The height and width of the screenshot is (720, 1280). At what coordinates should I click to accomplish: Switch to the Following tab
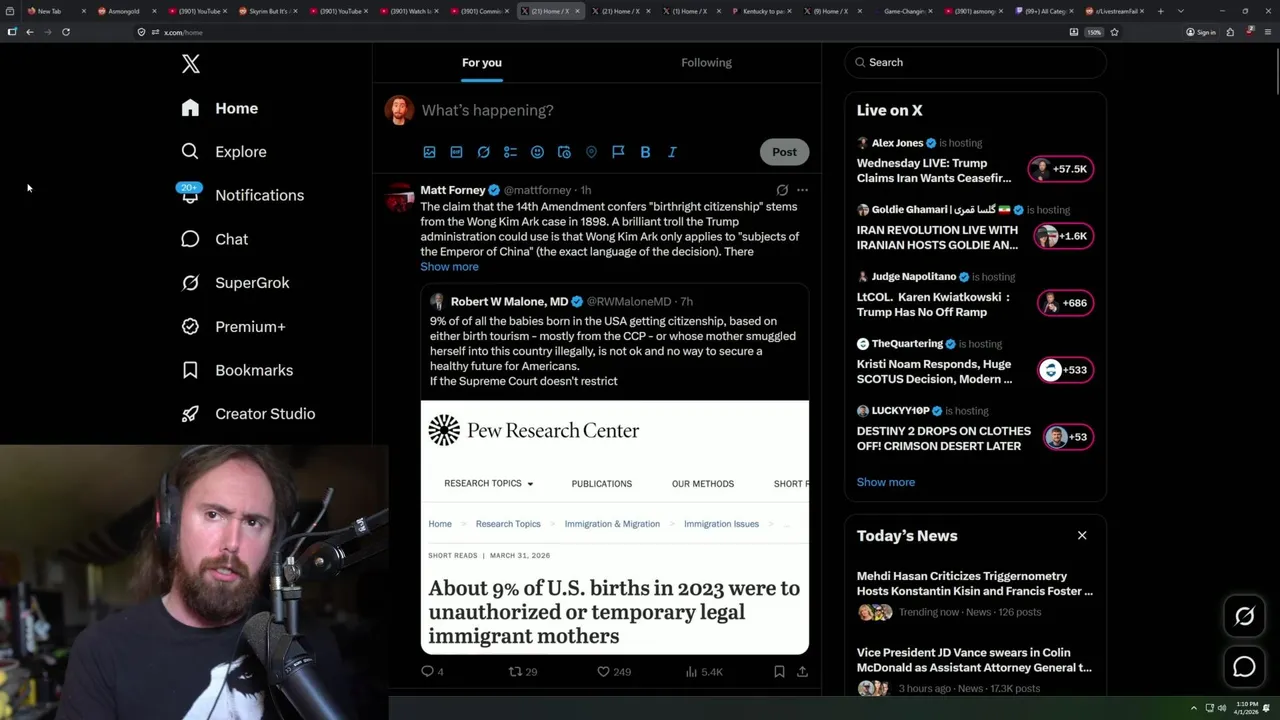click(x=706, y=62)
